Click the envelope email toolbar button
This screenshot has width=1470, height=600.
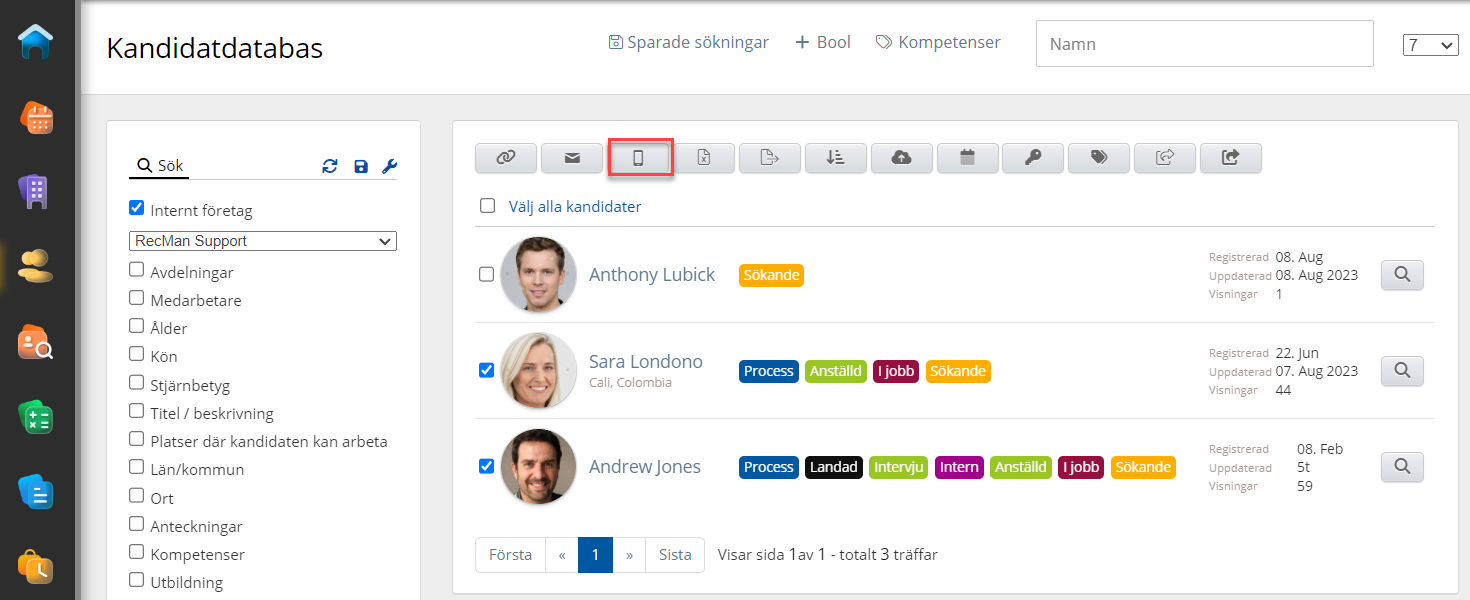(572, 158)
